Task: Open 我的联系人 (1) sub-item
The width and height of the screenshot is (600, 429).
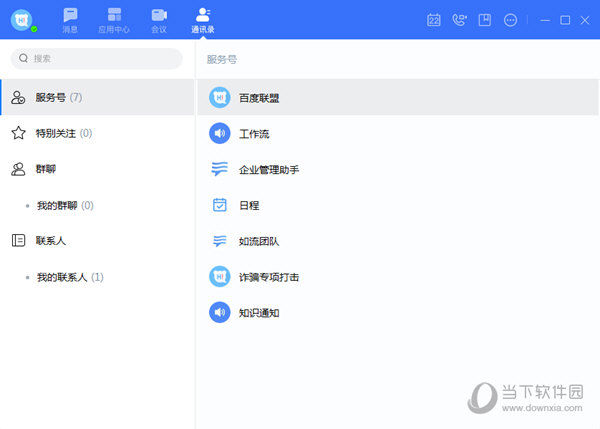Action: click(x=97, y=277)
